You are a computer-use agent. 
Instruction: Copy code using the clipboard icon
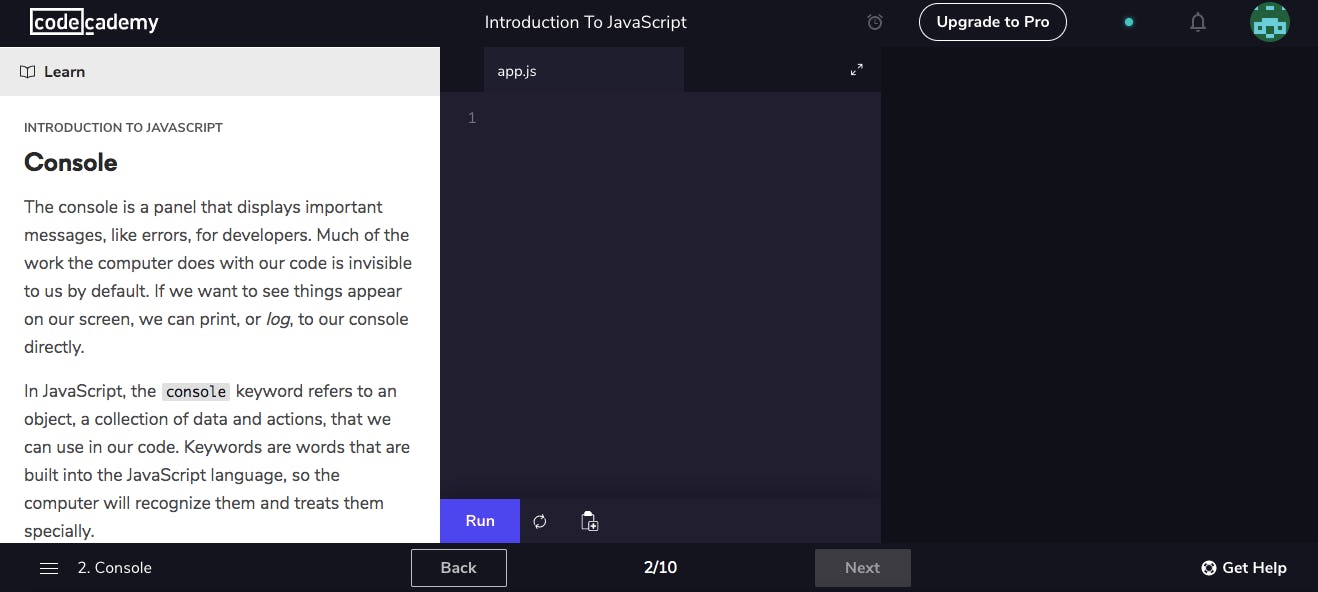point(589,520)
